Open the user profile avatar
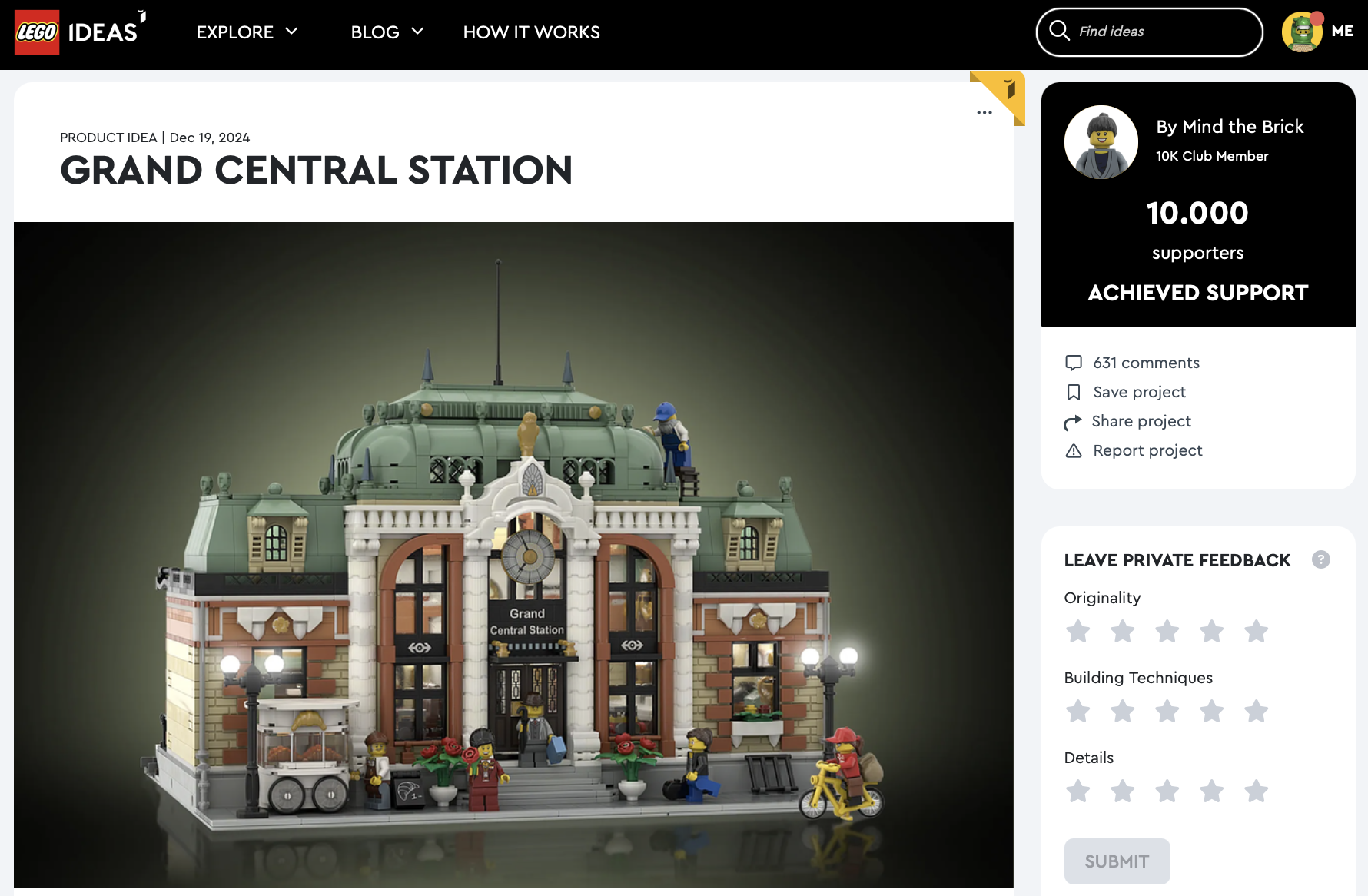The height and width of the screenshot is (896, 1368). (1302, 32)
